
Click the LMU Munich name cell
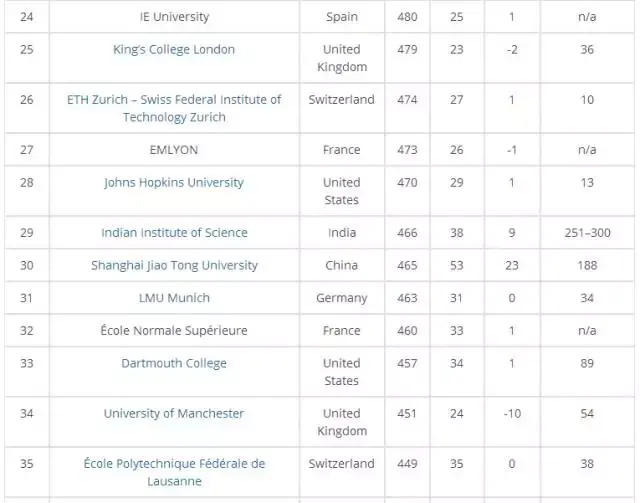(x=174, y=298)
